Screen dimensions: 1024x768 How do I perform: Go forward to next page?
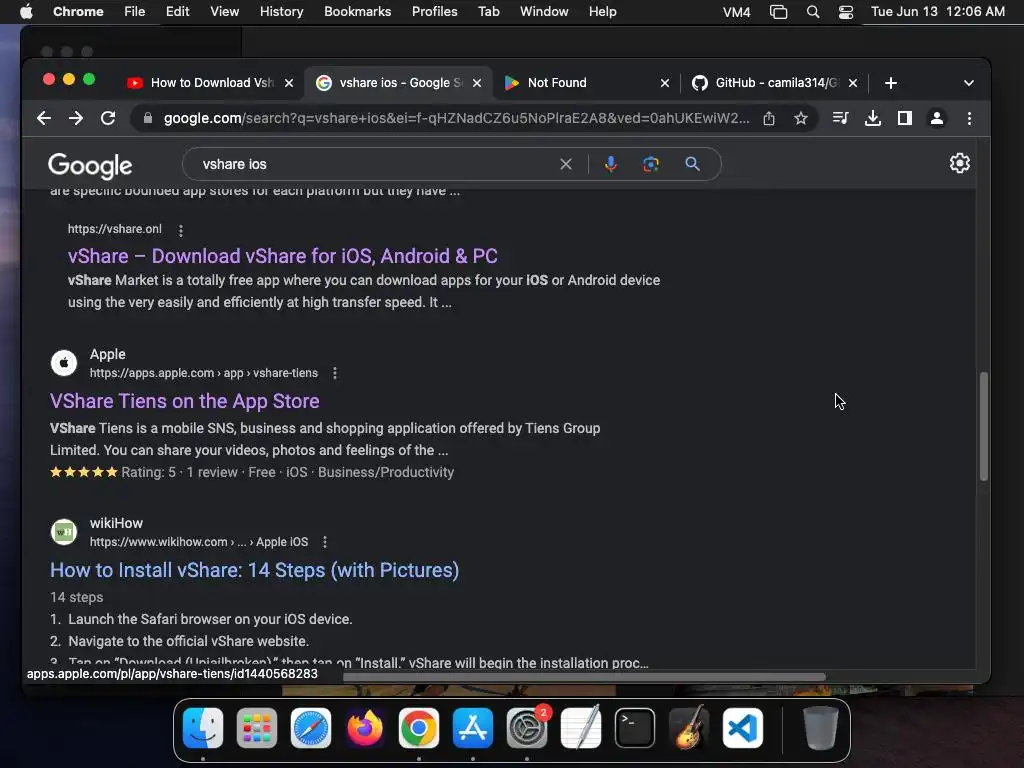pyautogui.click(x=76, y=118)
